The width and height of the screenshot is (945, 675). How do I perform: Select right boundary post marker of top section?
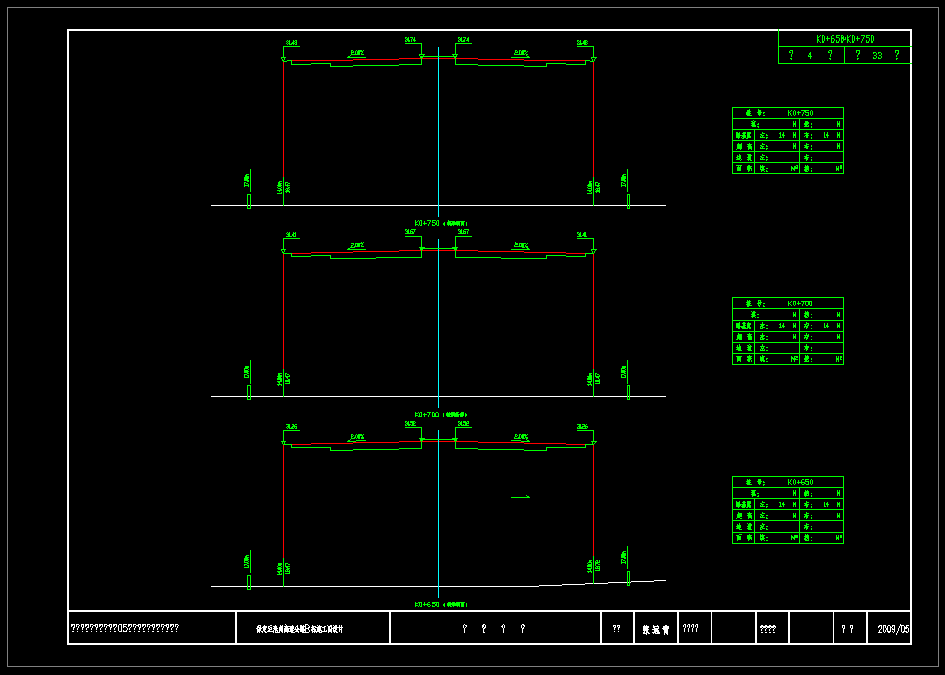click(x=628, y=201)
